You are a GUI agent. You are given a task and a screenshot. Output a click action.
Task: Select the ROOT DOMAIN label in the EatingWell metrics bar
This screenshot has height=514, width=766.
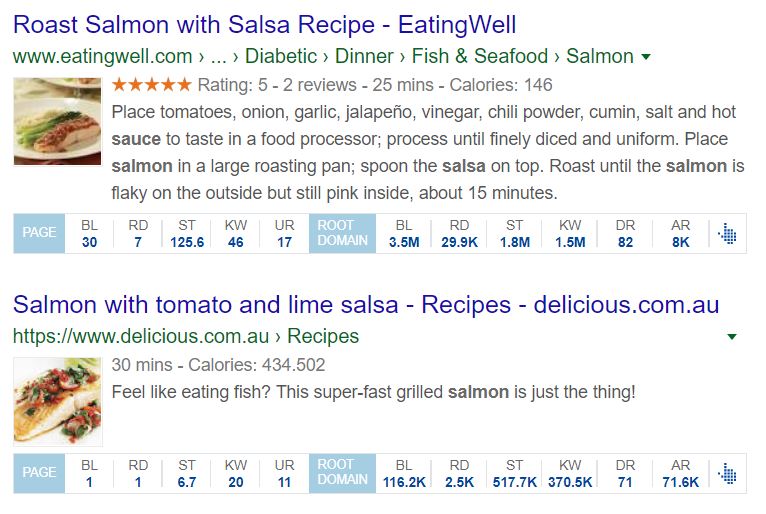click(342, 233)
